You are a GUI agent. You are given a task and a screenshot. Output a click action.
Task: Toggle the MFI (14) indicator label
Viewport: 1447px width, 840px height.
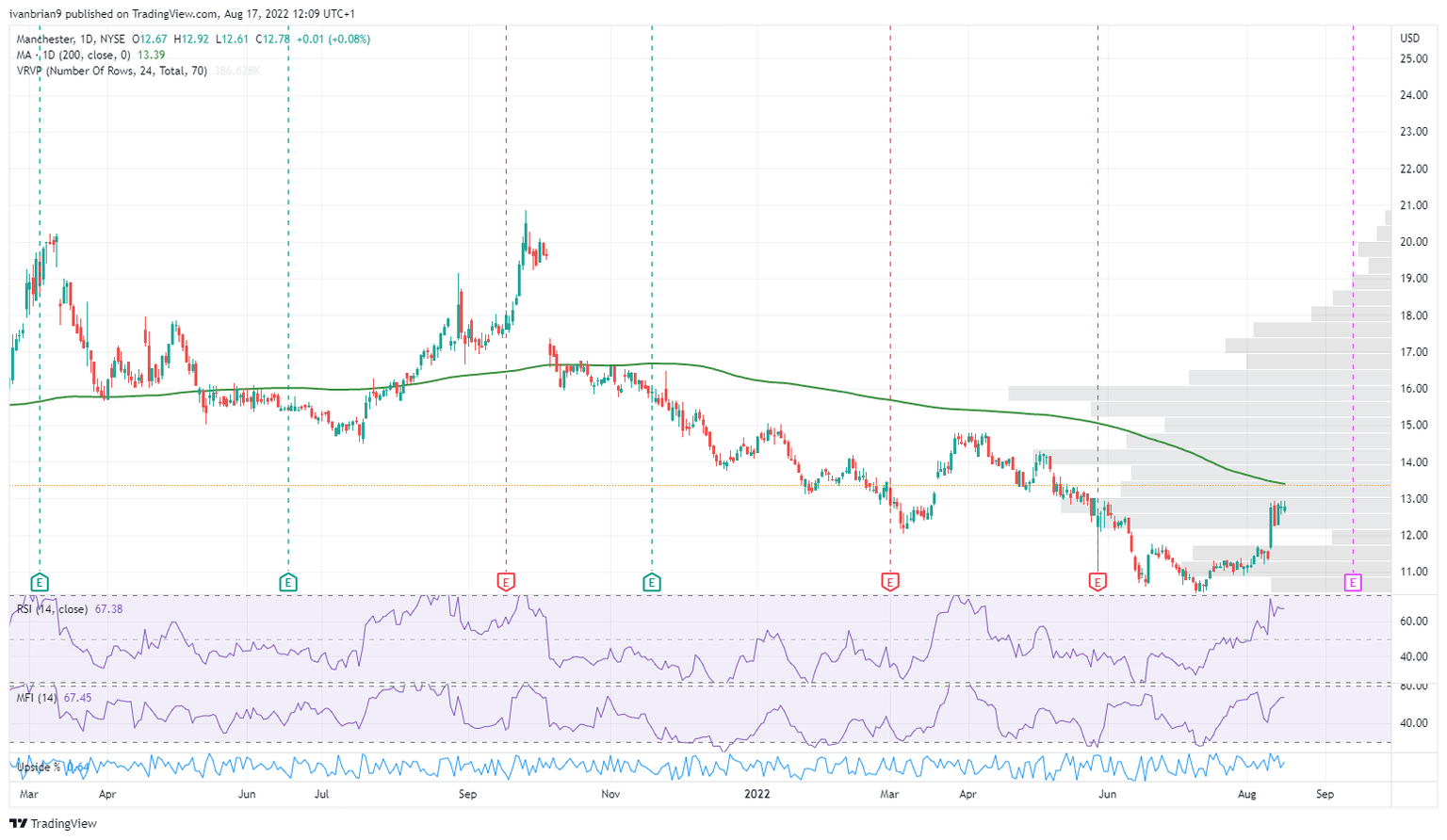coord(38,697)
